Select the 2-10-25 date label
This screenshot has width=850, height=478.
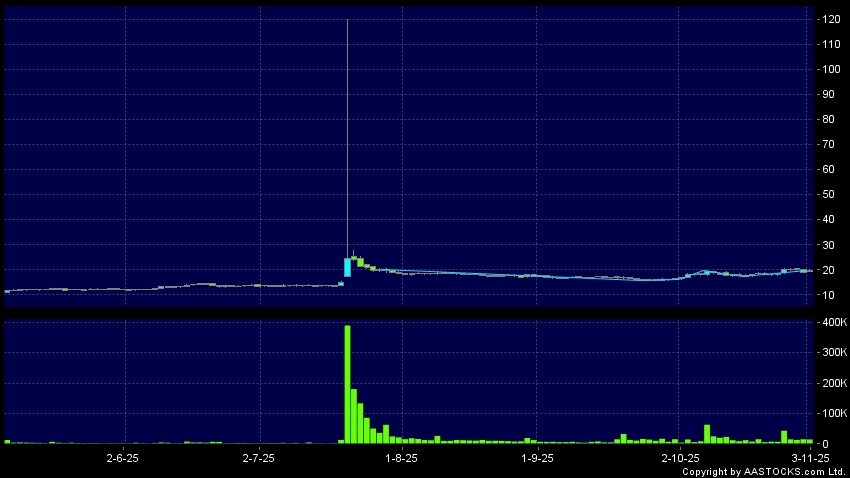(x=679, y=457)
